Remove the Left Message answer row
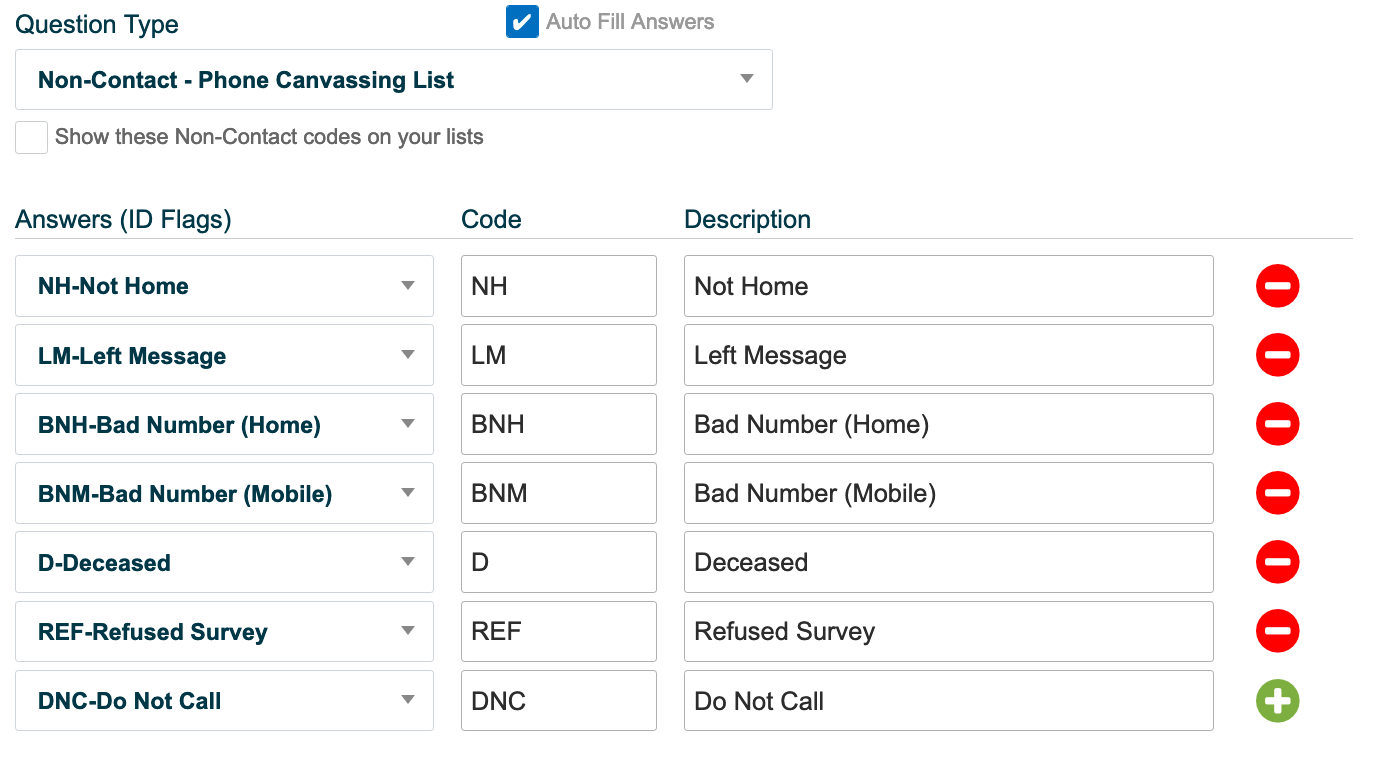This screenshot has width=1376, height=758. coord(1277,355)
